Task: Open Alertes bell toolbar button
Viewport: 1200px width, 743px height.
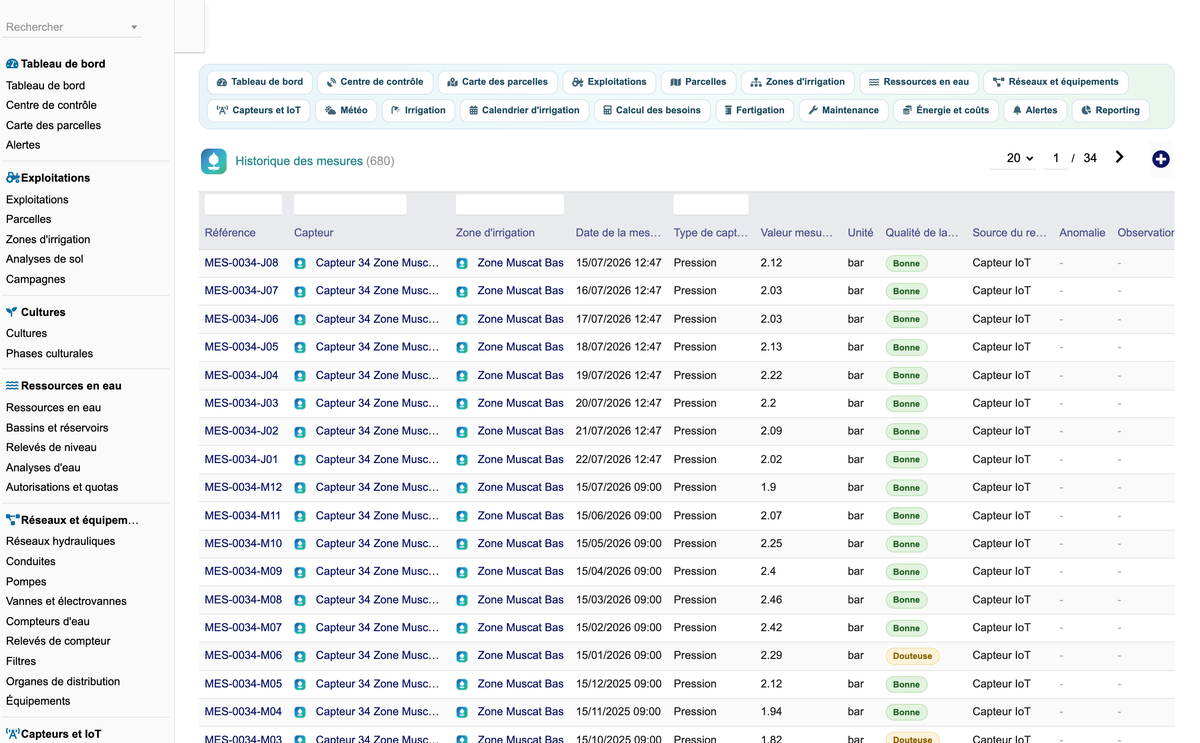Action: (x=1035, y=110)
